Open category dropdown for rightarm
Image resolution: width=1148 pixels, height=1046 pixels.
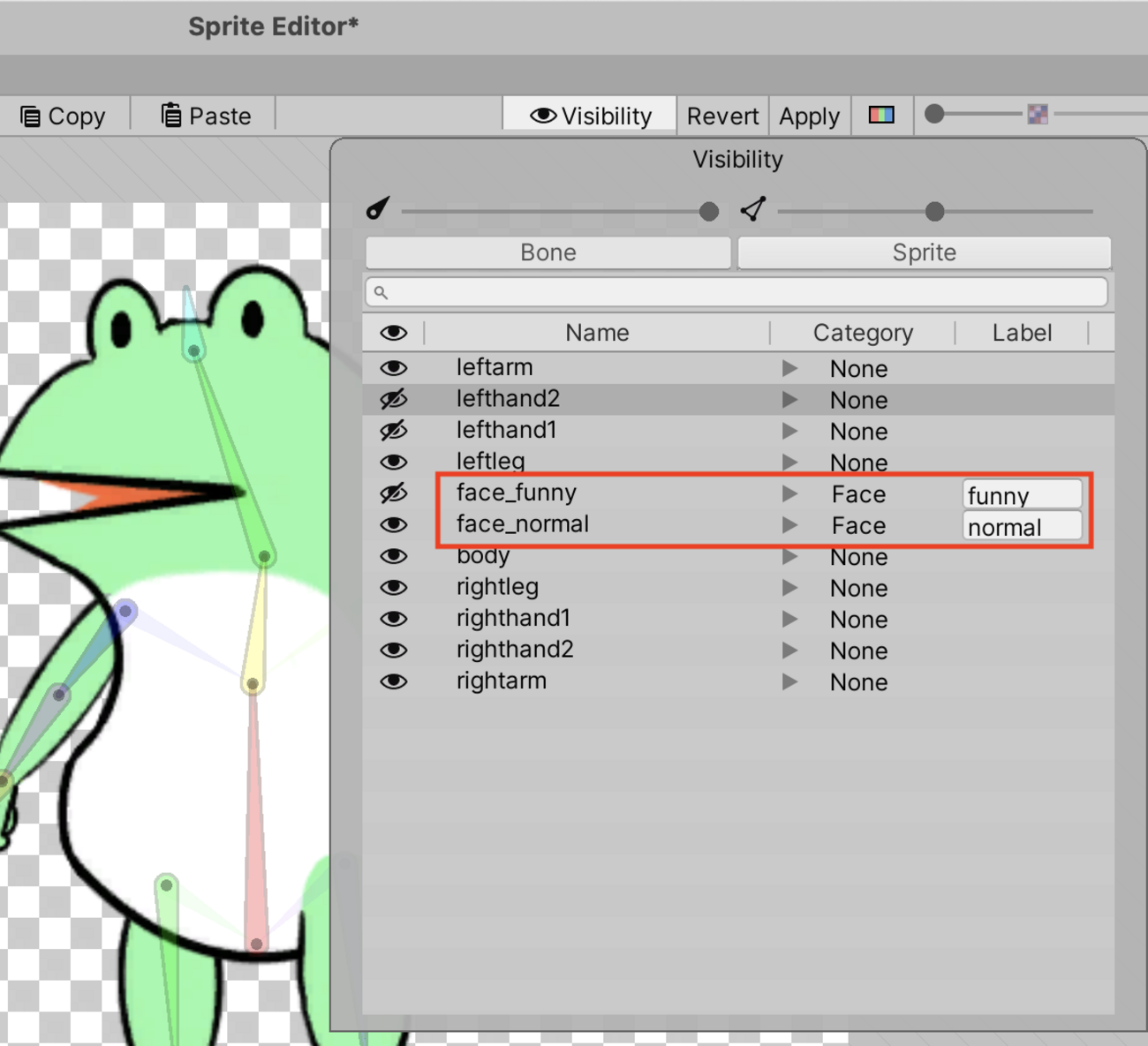tap(789, 682)
